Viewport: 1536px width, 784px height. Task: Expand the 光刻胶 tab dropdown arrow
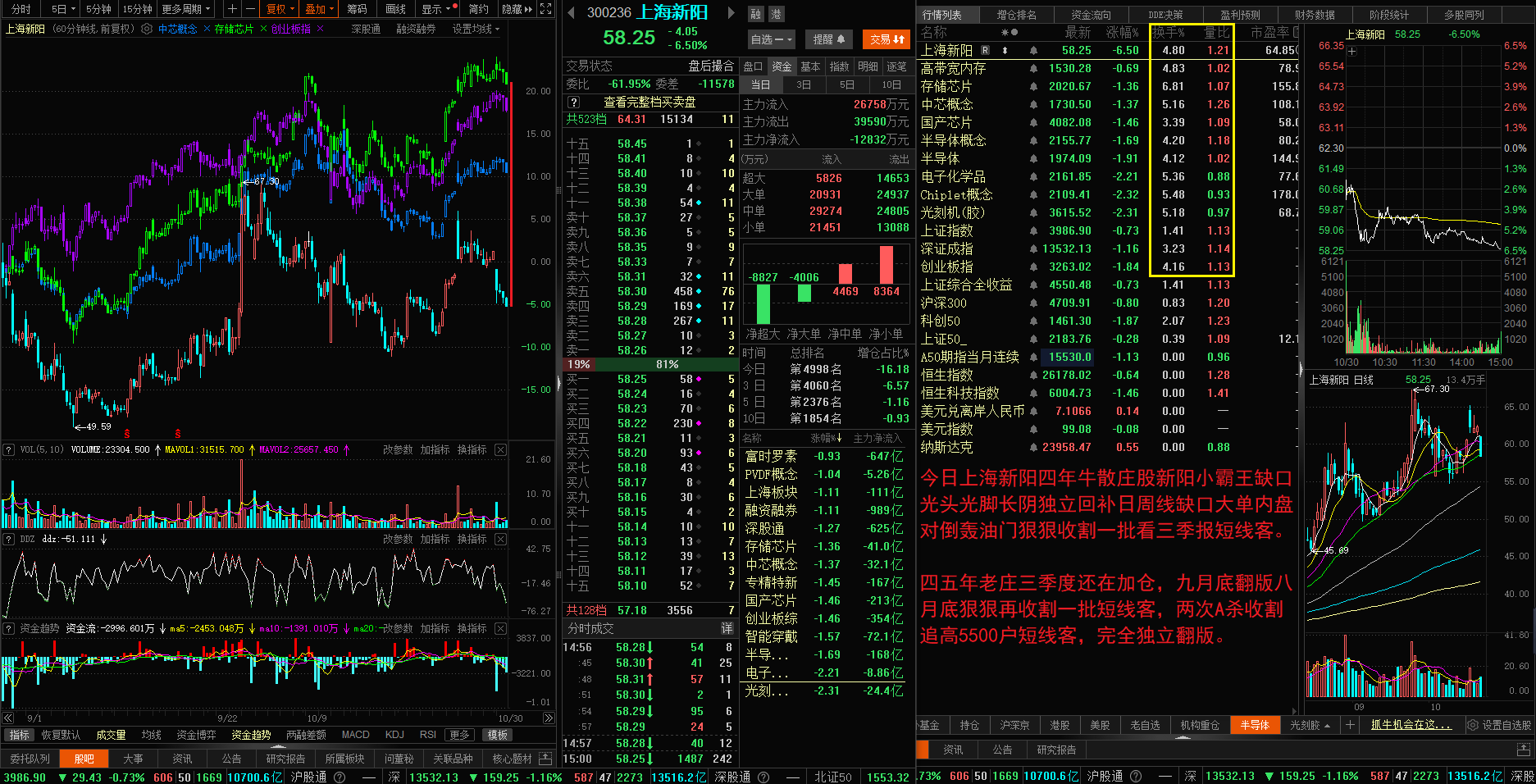pos(1328,726)
